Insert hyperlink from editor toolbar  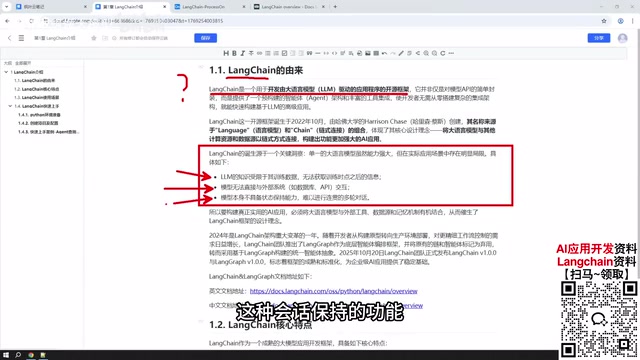259,53
